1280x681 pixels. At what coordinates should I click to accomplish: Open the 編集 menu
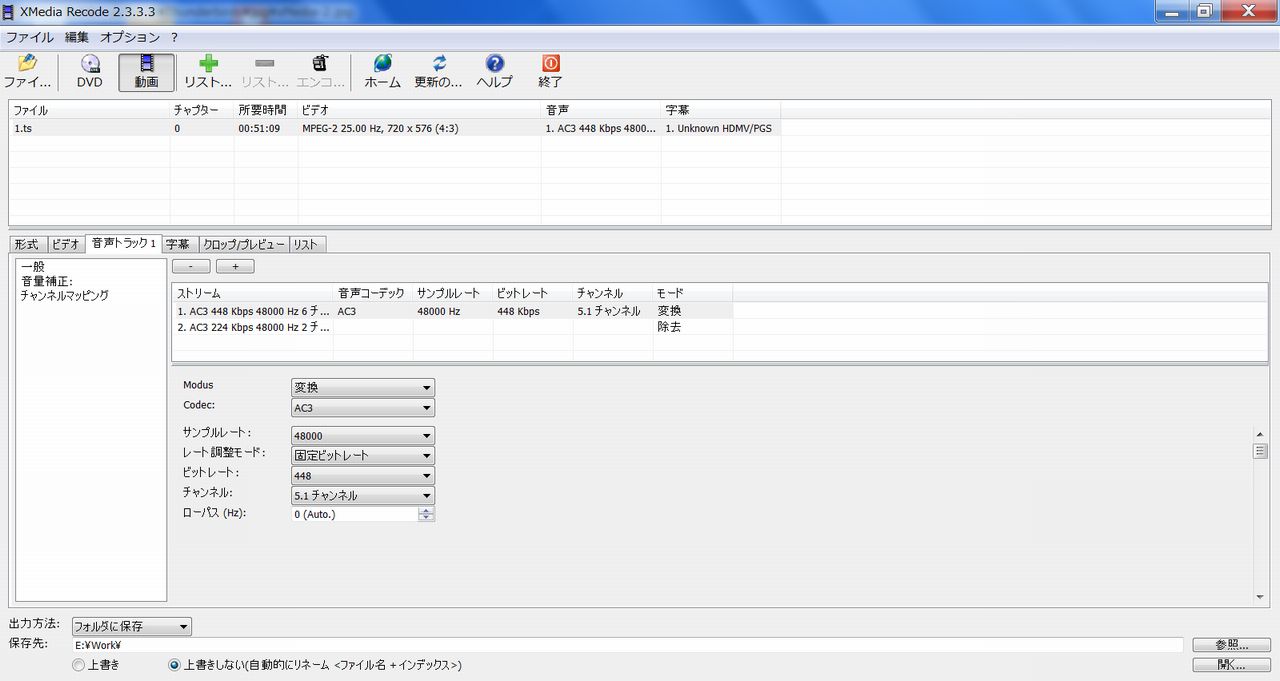tap(77, 37)
